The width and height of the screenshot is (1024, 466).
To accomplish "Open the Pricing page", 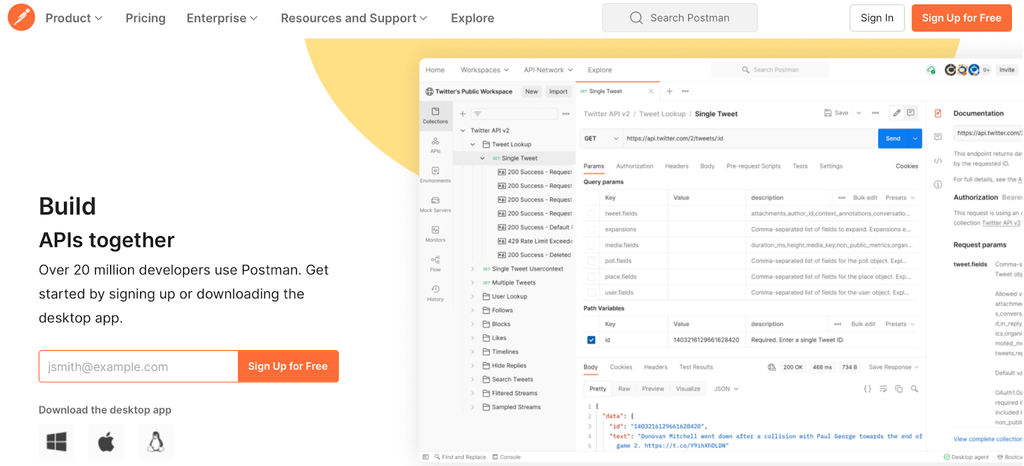I will click(146, 18).
